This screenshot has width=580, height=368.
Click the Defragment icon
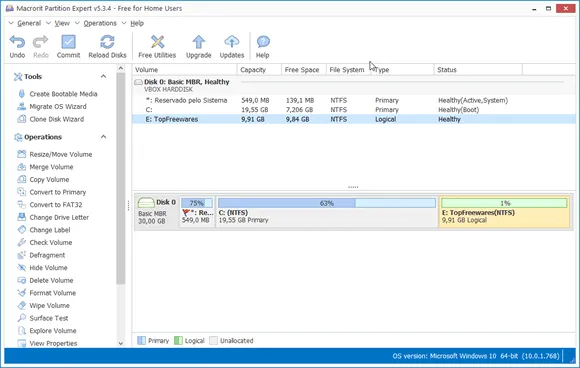(21, 255)
